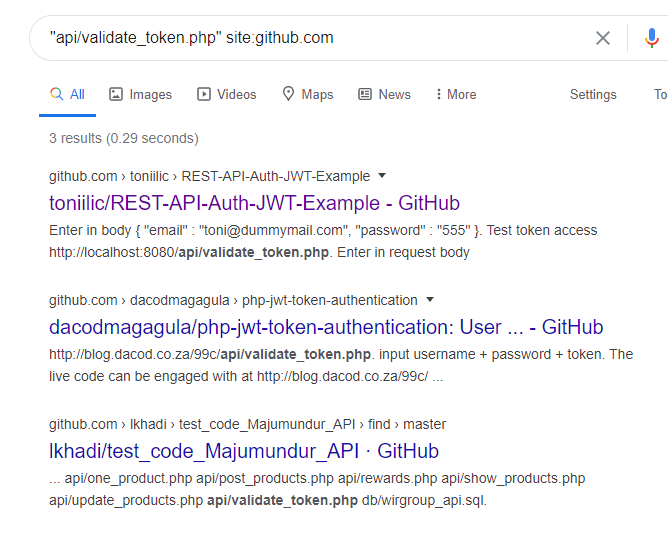Screen dimensions: 668x560
Task: Click the News tab newspaper icon
Action: tap(365, 94)
